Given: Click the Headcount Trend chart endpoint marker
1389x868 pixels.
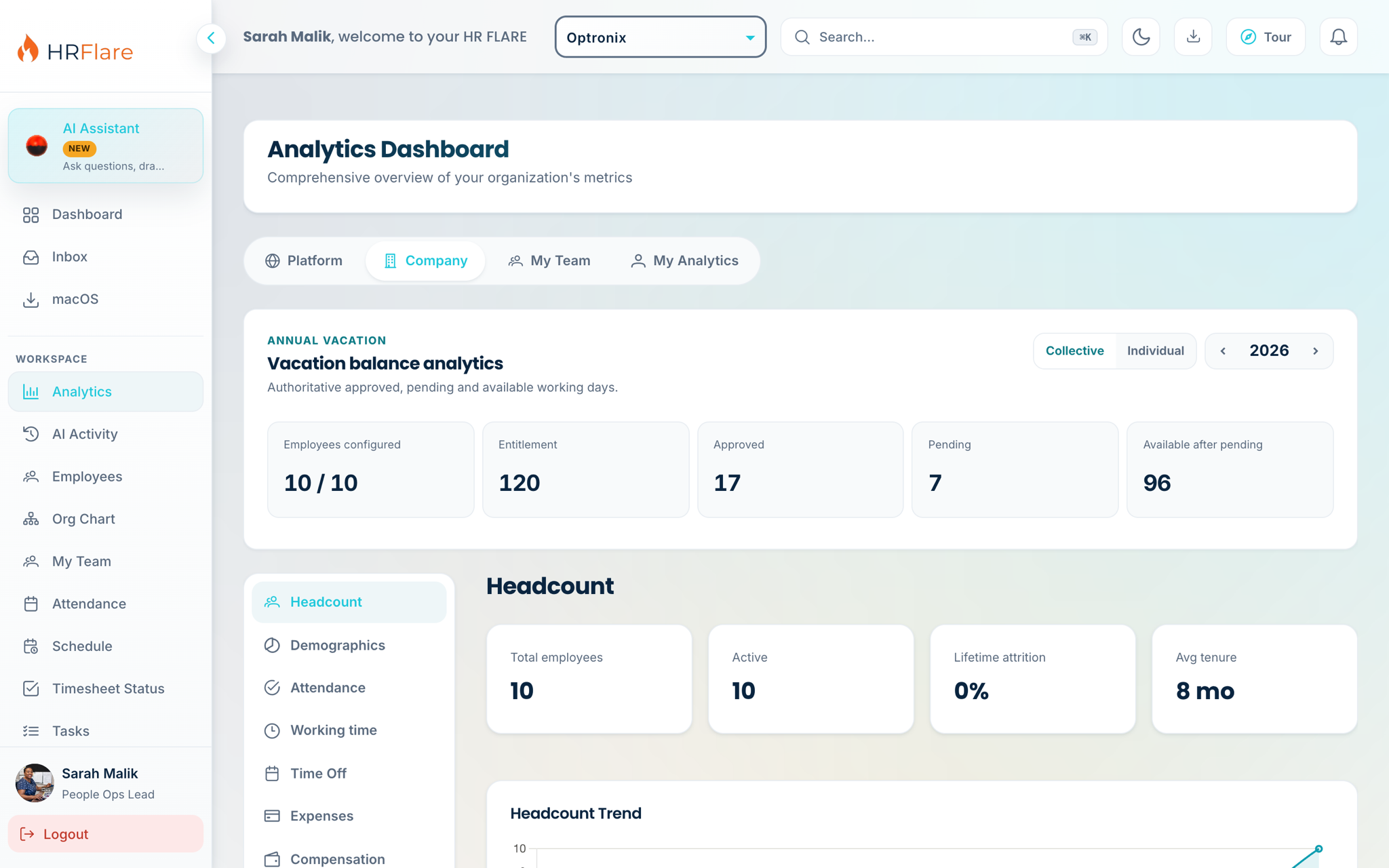Looking at the screenshot, I should pos(1318,848).
